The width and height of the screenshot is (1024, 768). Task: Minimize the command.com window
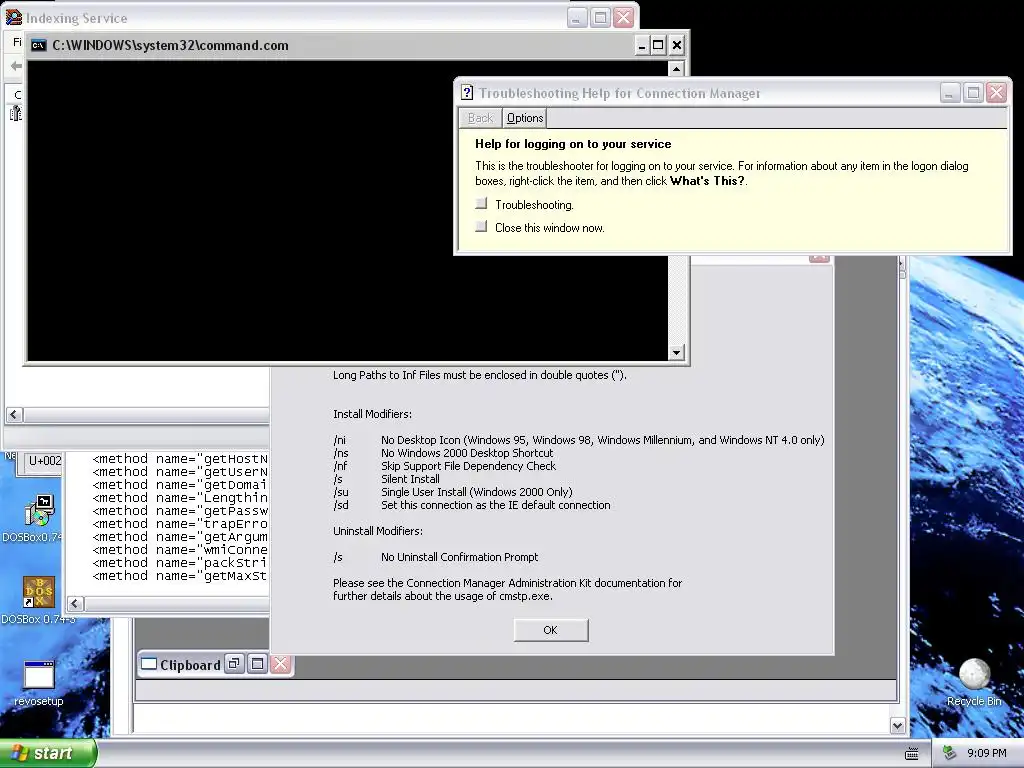point(642,45)
